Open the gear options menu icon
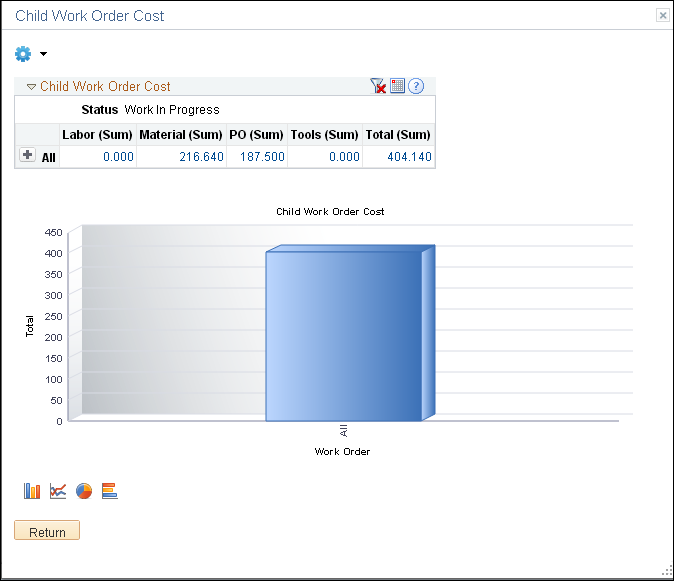 (x=23, y=54)
